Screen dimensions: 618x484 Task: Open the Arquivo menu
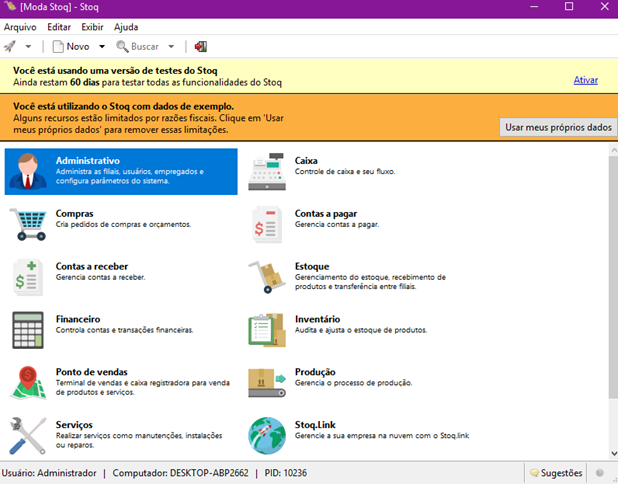(x=20, y=27)
